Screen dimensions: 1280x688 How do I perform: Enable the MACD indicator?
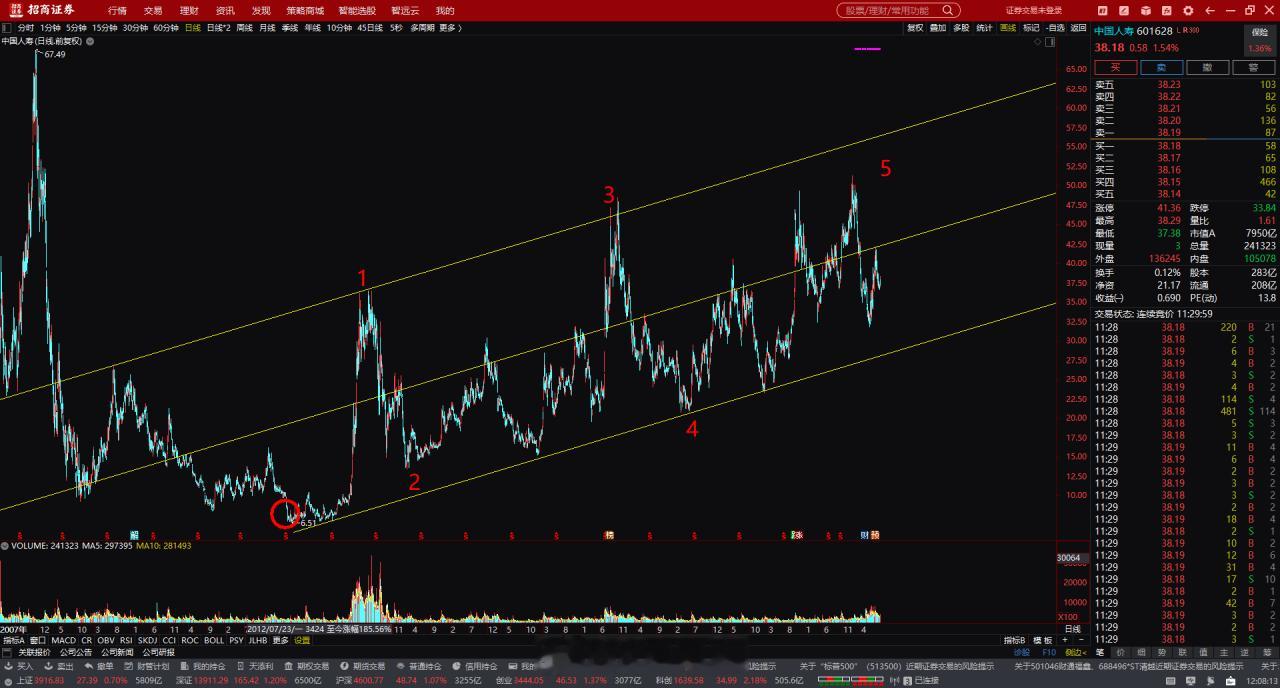click(x=64, y=640)
